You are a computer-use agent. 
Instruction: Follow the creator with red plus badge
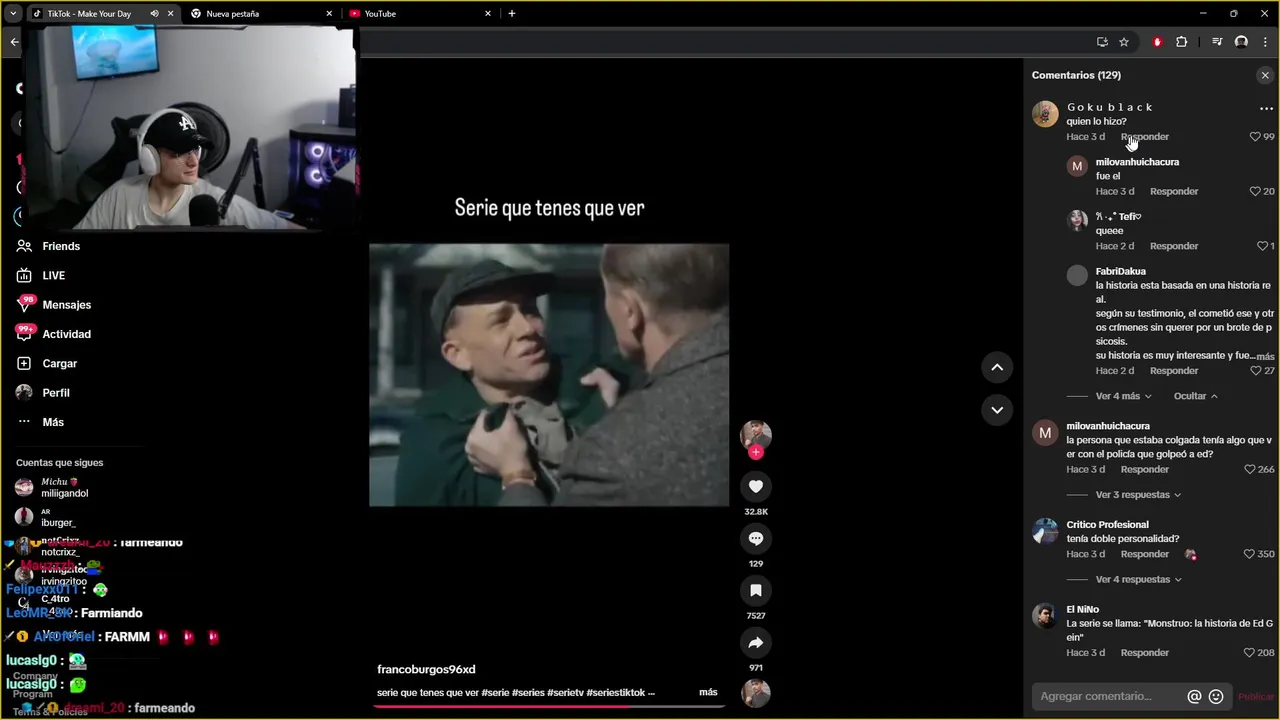coord(756,452)
